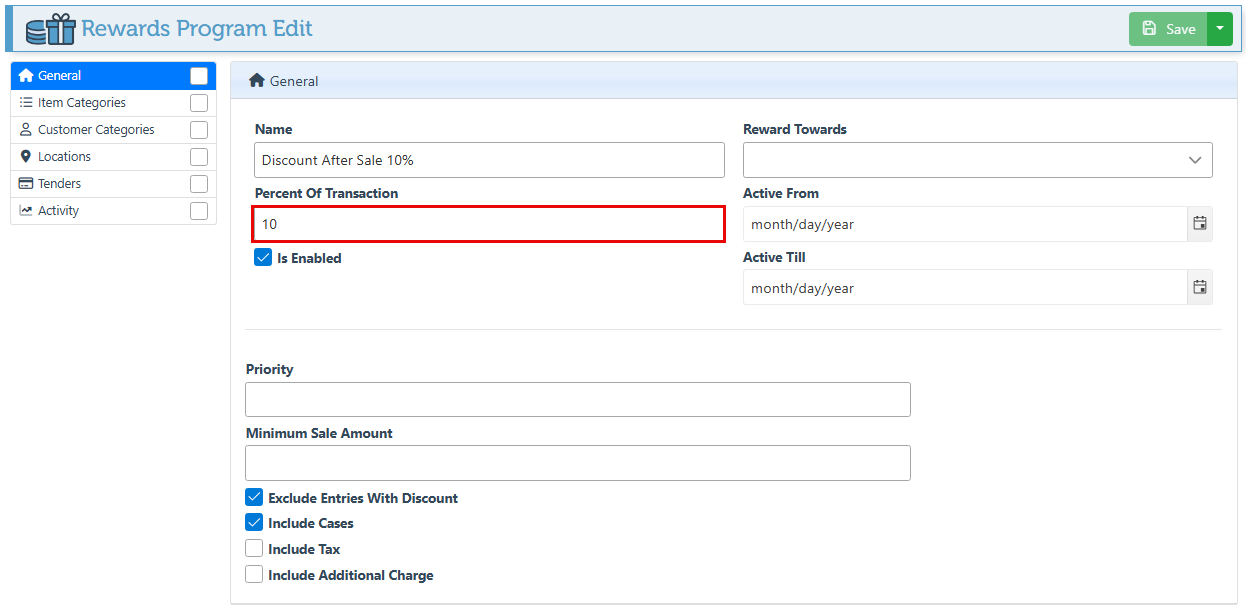Viewport: 1246px width, 608px height.
Task: Enable the Include Tax checkbox
Action: pos(254,549)
